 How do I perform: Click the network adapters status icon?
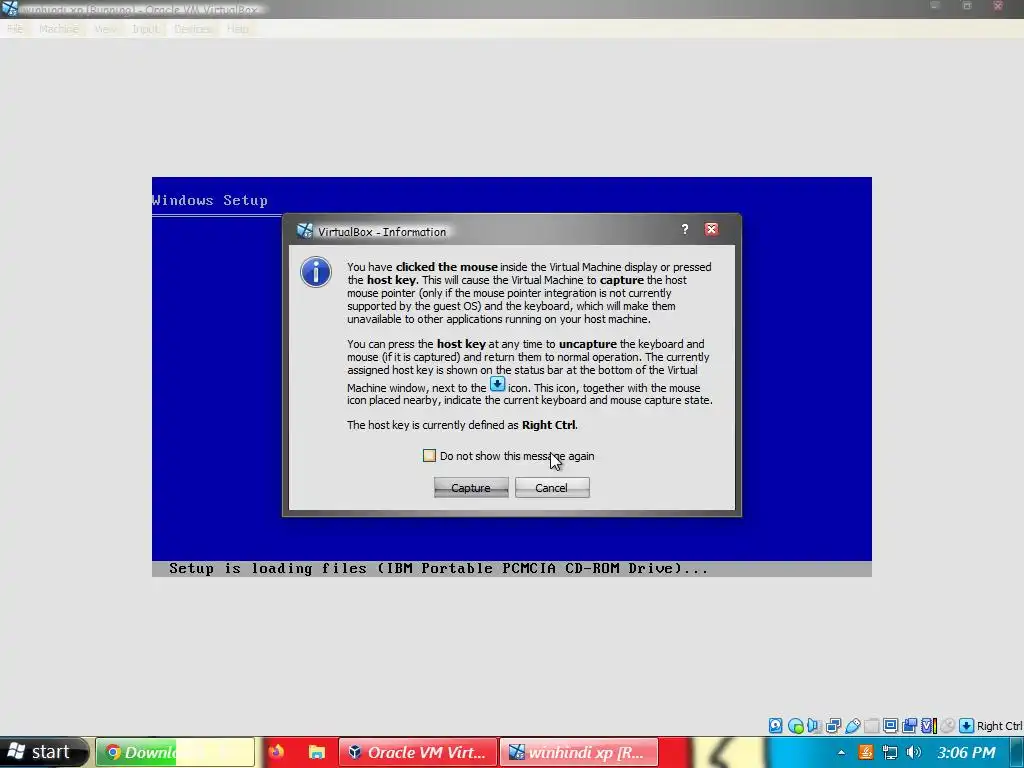coord(833,726)
